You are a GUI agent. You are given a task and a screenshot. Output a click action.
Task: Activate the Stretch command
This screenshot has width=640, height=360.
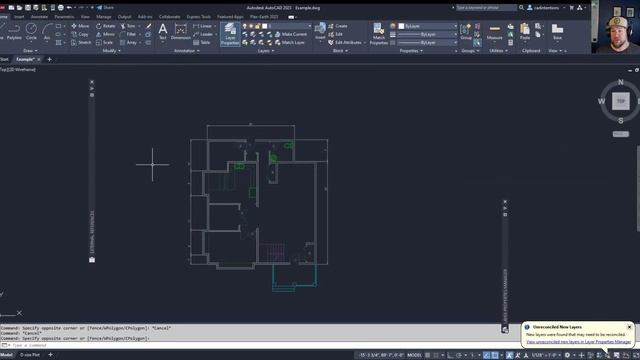tap(81, 42)
